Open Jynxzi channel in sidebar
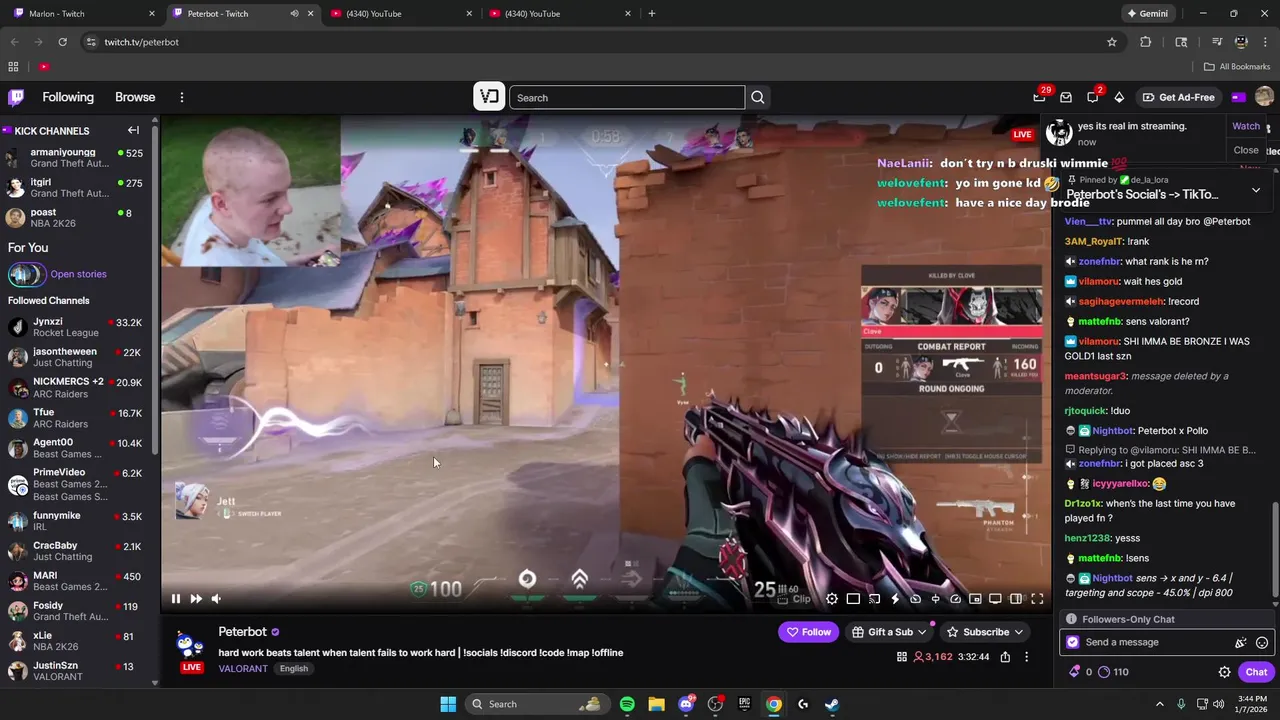 tap(75, 327)
